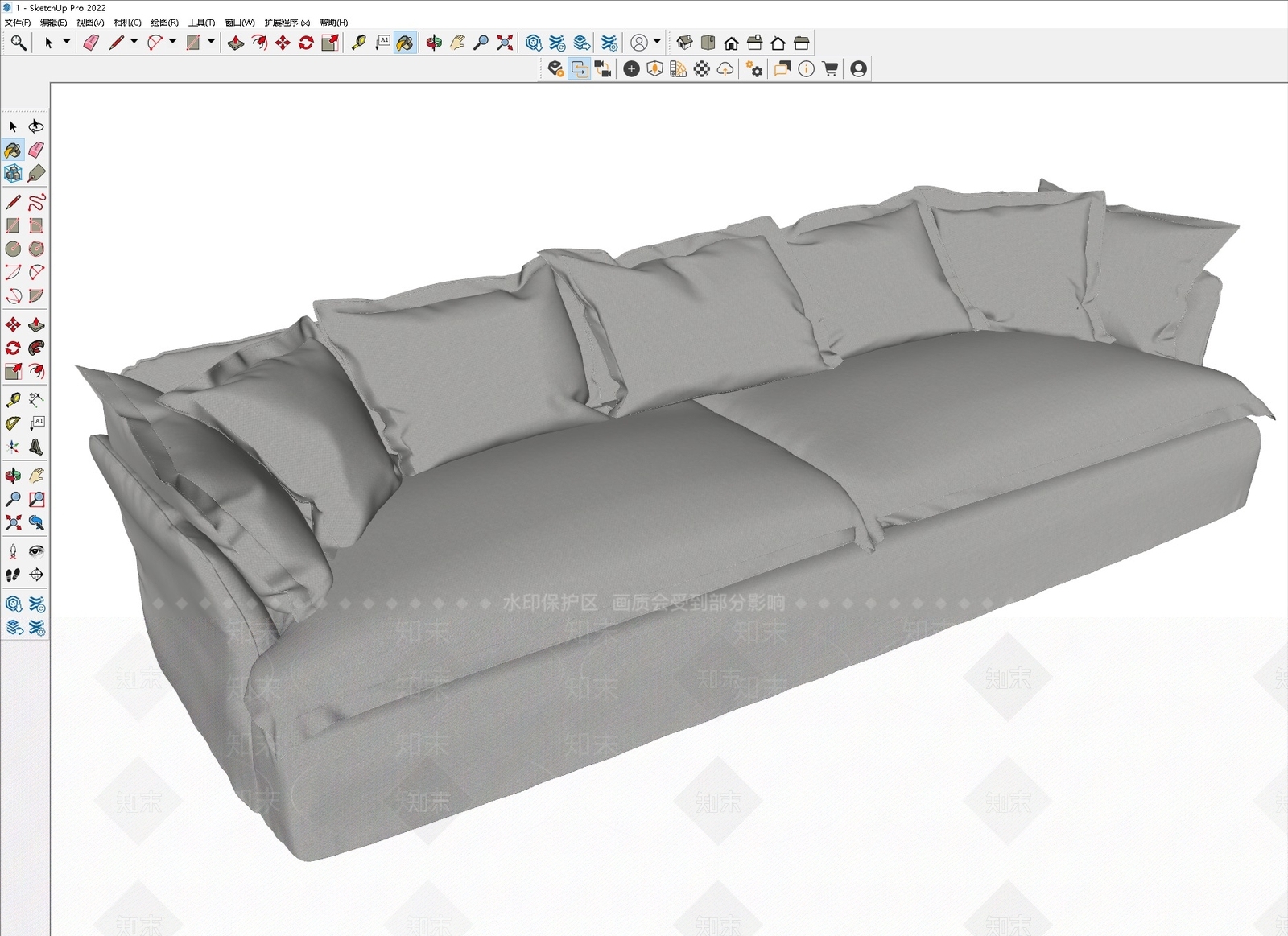1288x936 pixels.
Task: Pick the Polygon drawing tool
Action: [x=36, y=249]
